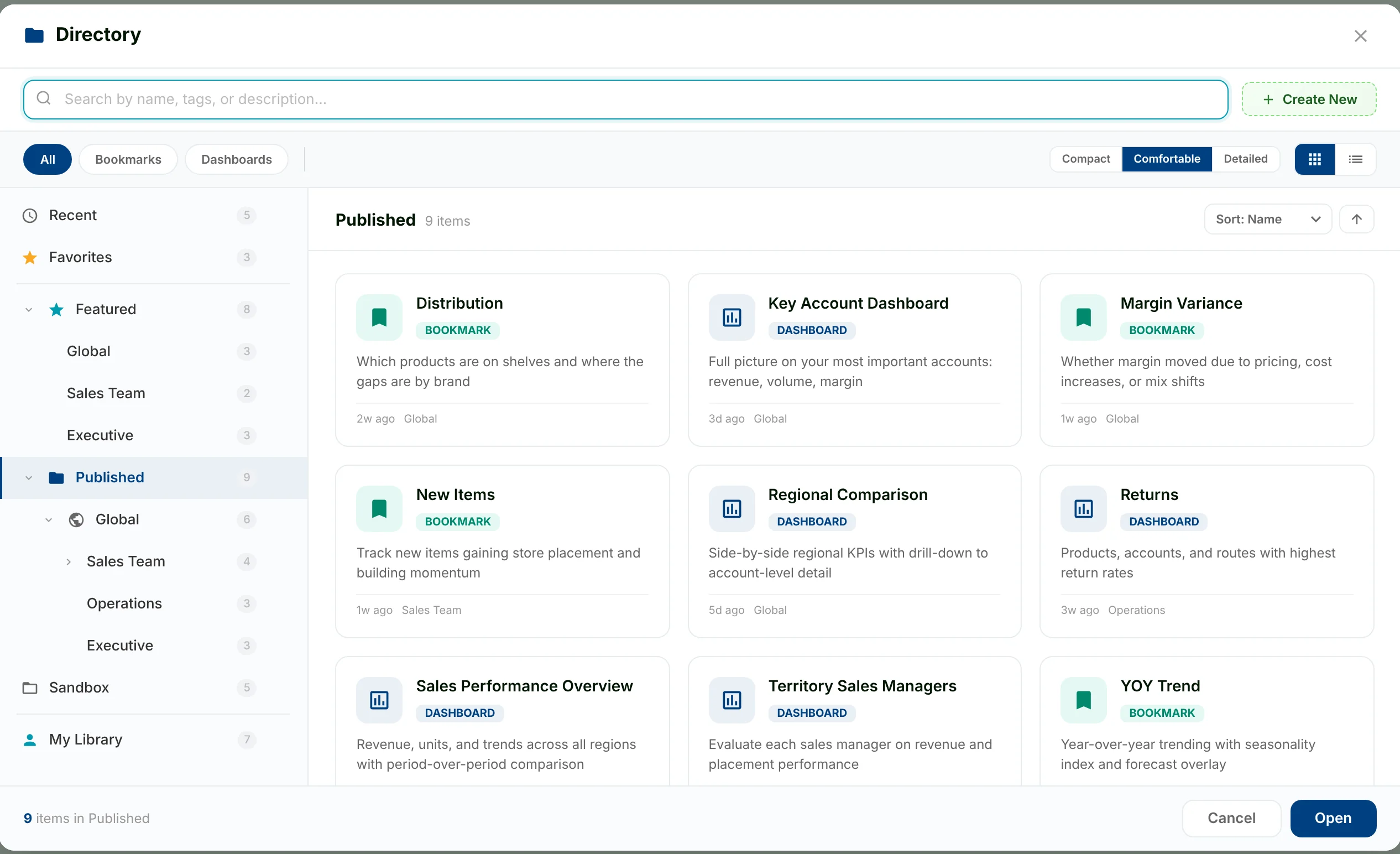Click the Key Account Dashboard chart icon
Screen dimensions: 1400x854
point(732,317)
